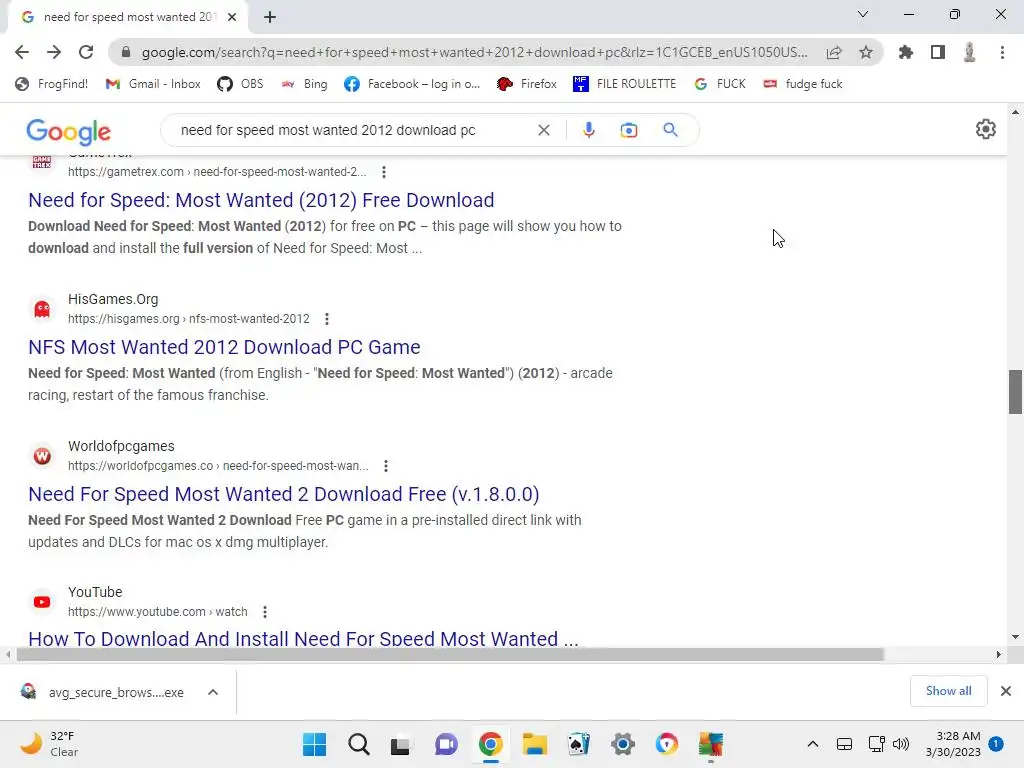Screen dimensions: 1024x768
Task: Open the Facebook log in bookmark
Action: tap(412, 84)
